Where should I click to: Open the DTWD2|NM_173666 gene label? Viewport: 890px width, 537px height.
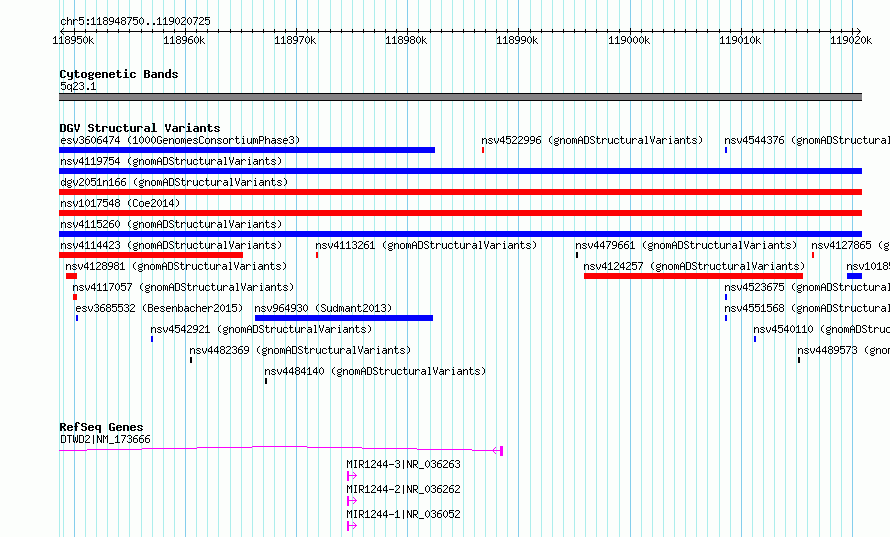[x=106, y=439]
